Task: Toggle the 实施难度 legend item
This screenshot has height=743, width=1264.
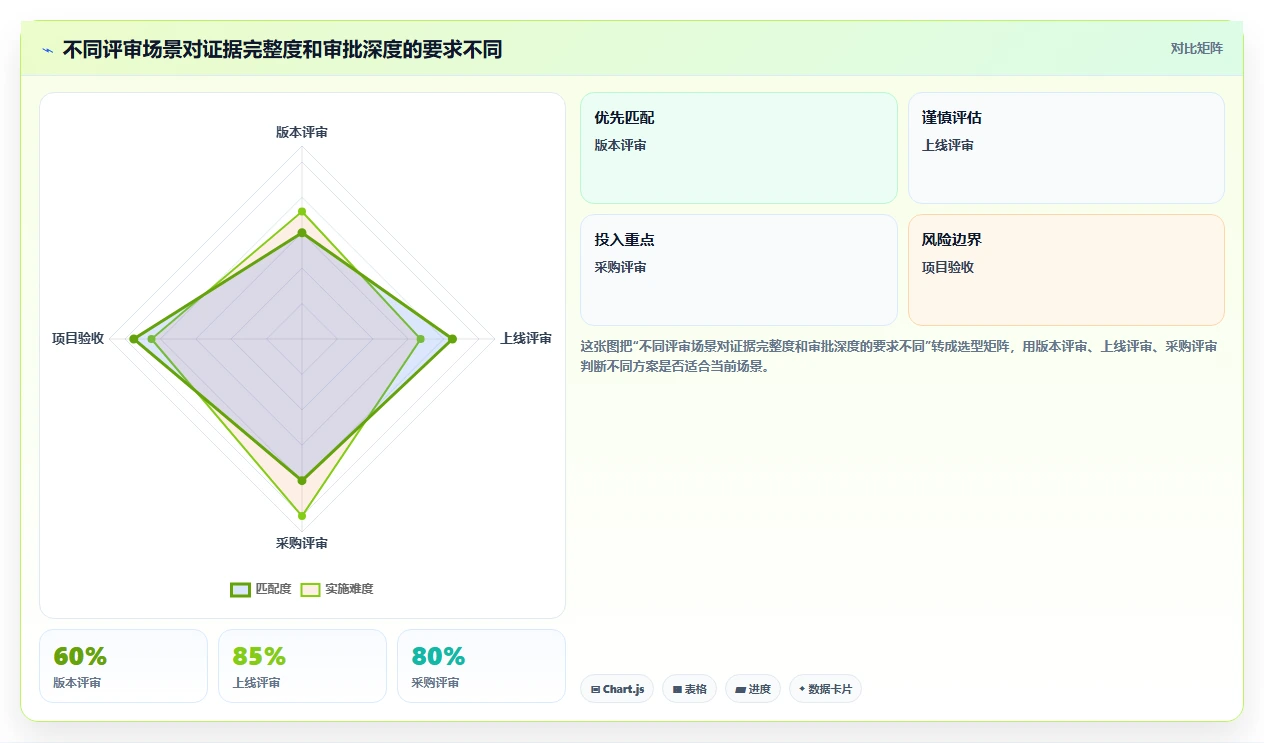Action: coord(337,589)
